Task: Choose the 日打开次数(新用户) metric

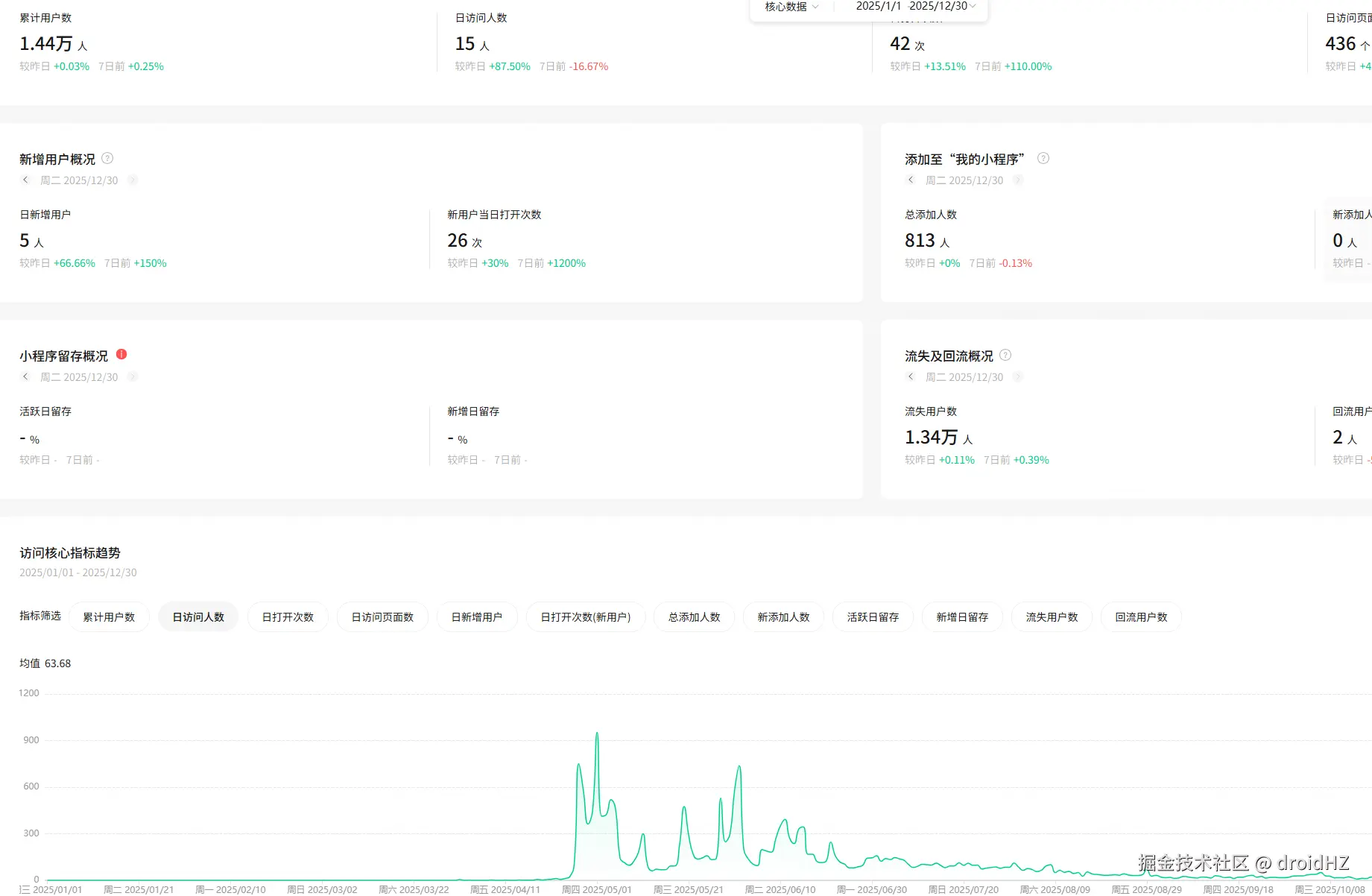Action: coord(586,617)
